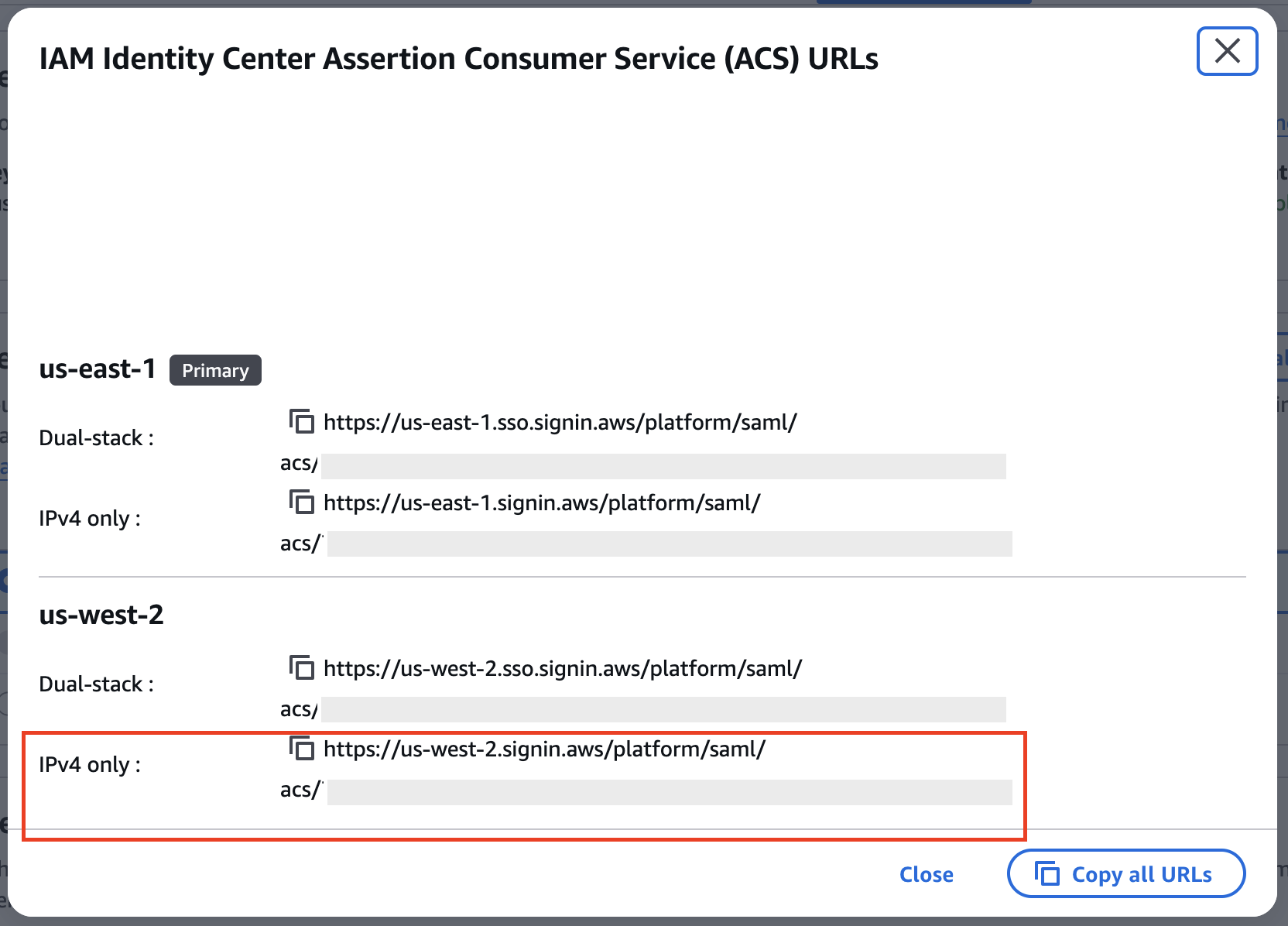Close the ACS URLs dialog with X
1288x926 pixels.
[1227, 51]
